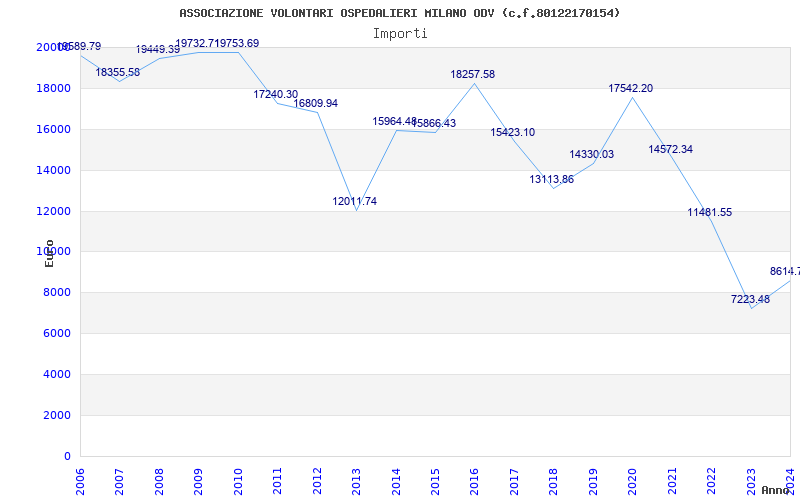Click x-axis year 2021
Screen dimensions: 800x500
(672, 481)
